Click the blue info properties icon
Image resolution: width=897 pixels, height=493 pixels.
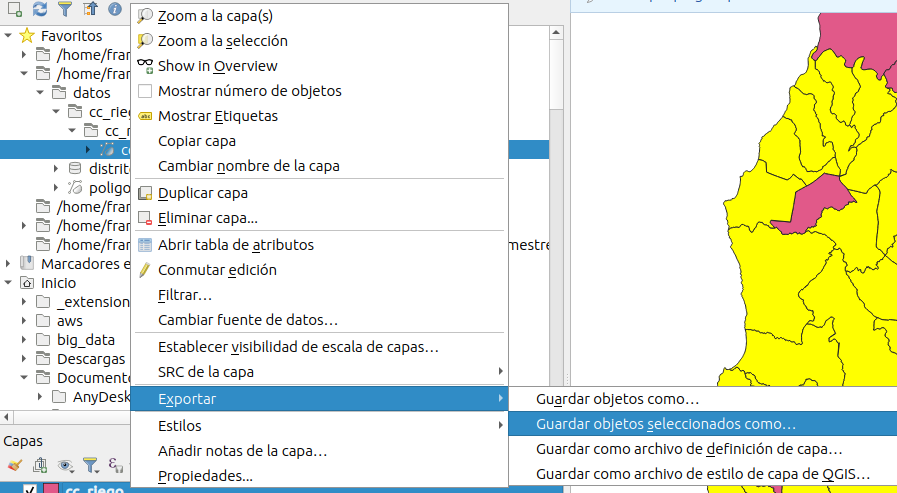[x=115, y=9]
